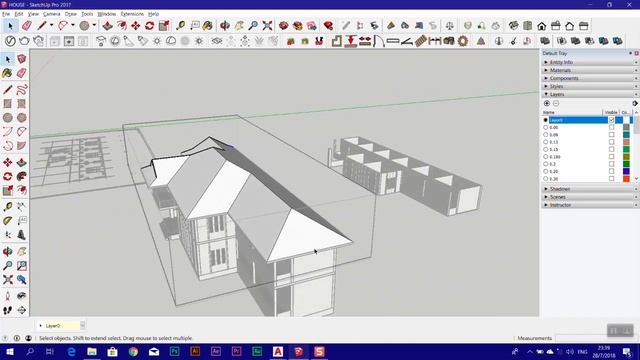Check Visible box for layer 0.09

click(611, 135)
